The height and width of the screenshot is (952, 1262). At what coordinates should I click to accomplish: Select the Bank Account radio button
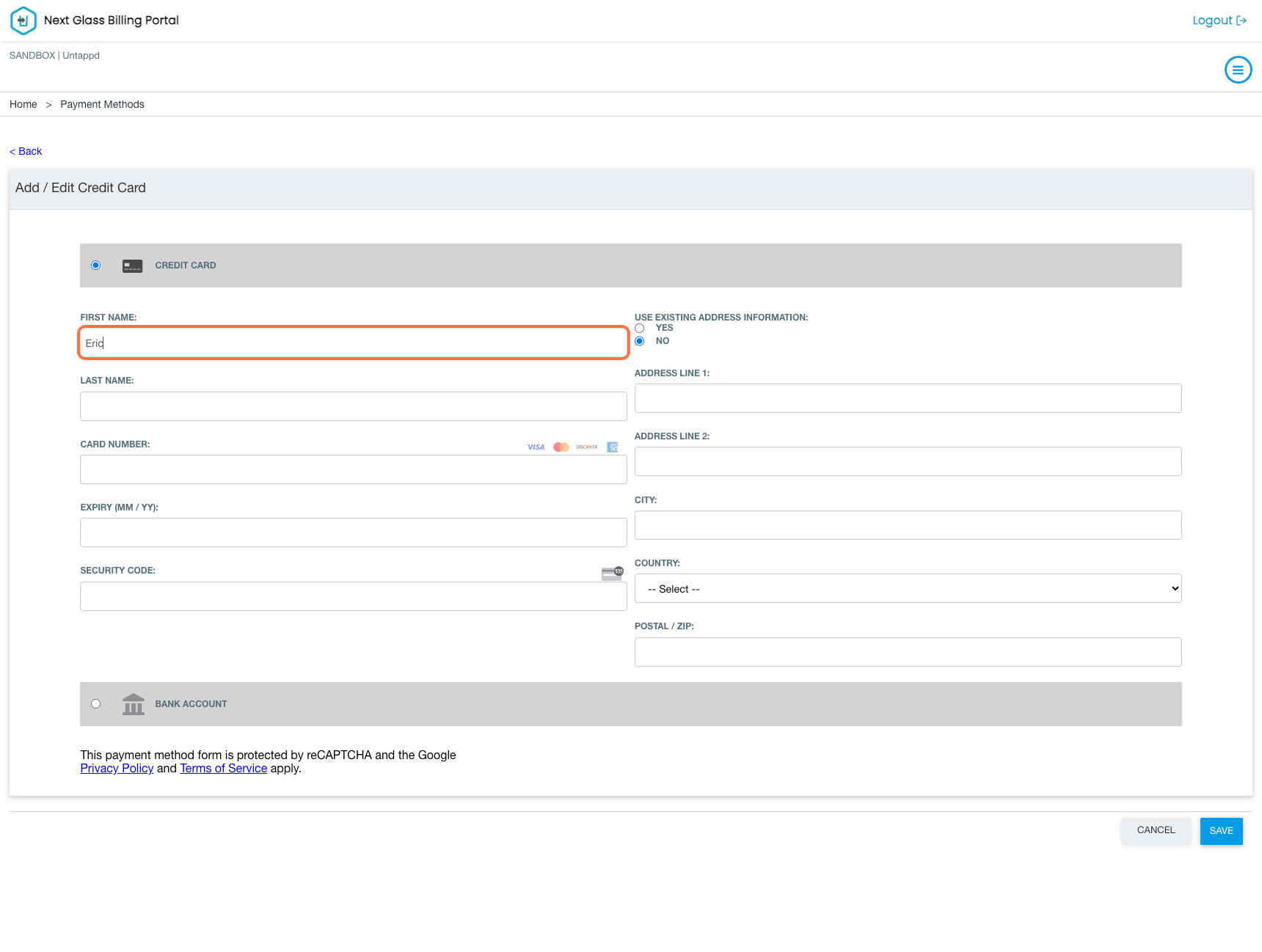point(96,704)
